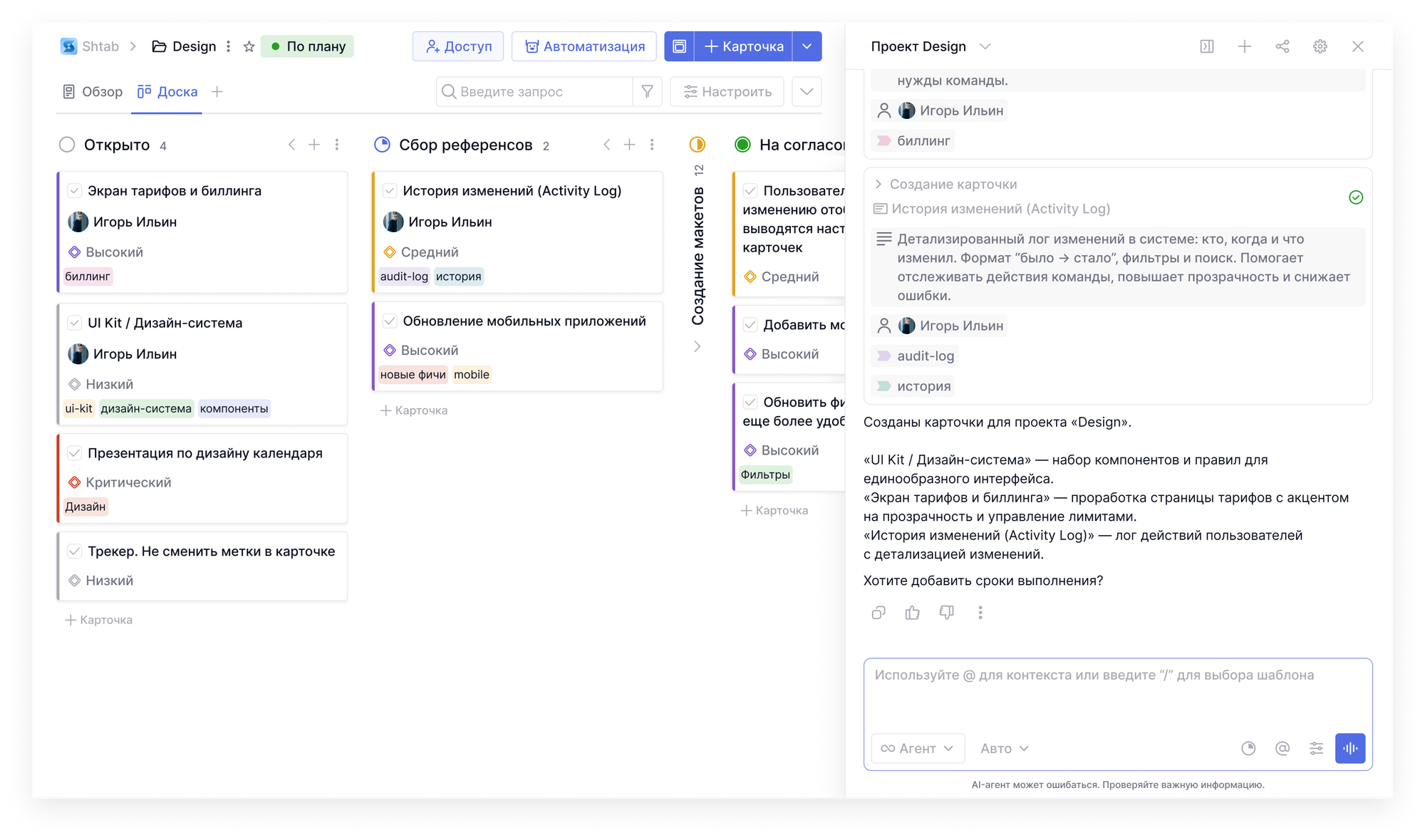The width and height of the screenshot is (1425, 840).
Task: Click the mention @ icon in chat input
Action: (1282, 748)
